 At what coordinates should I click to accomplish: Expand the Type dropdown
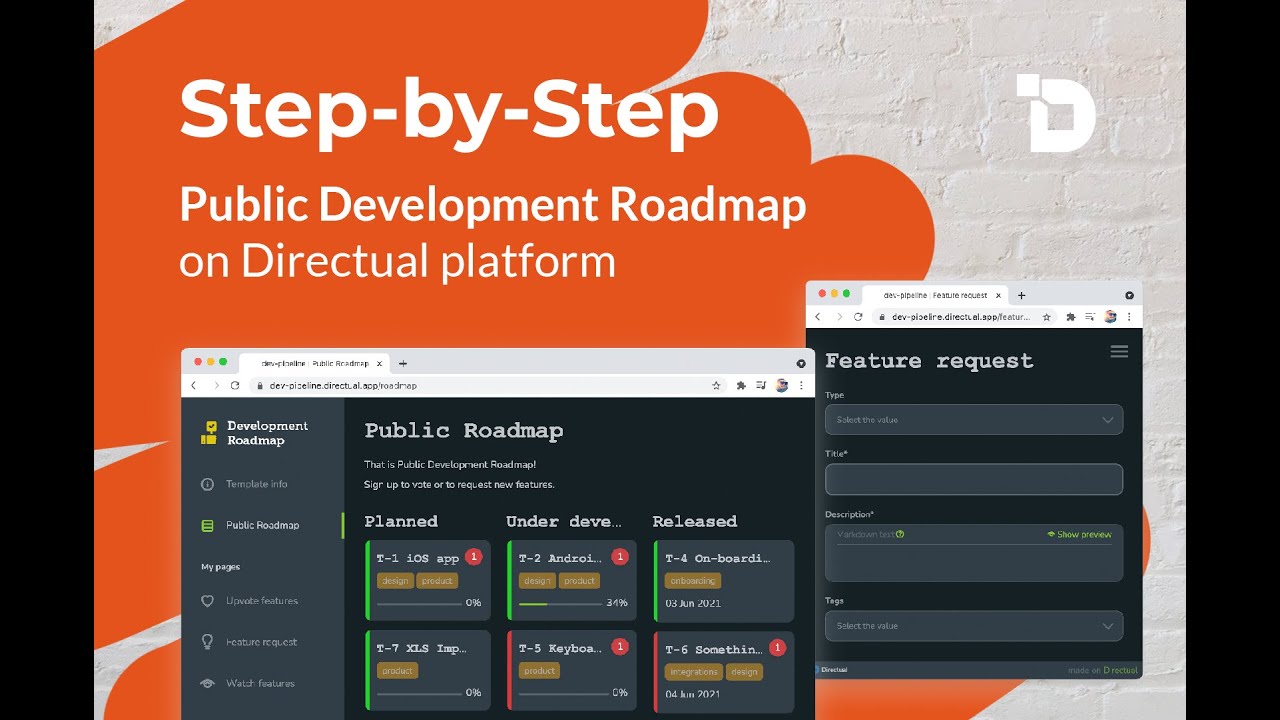[x=974, y=420]
